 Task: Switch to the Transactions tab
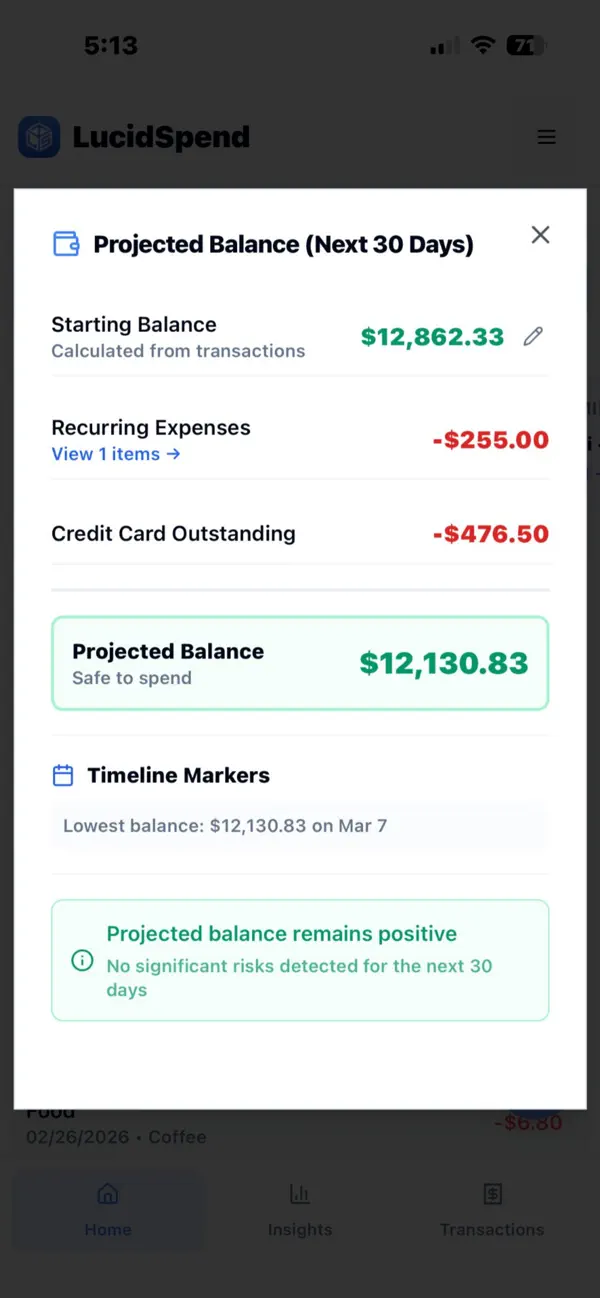tap(492, 1210)
